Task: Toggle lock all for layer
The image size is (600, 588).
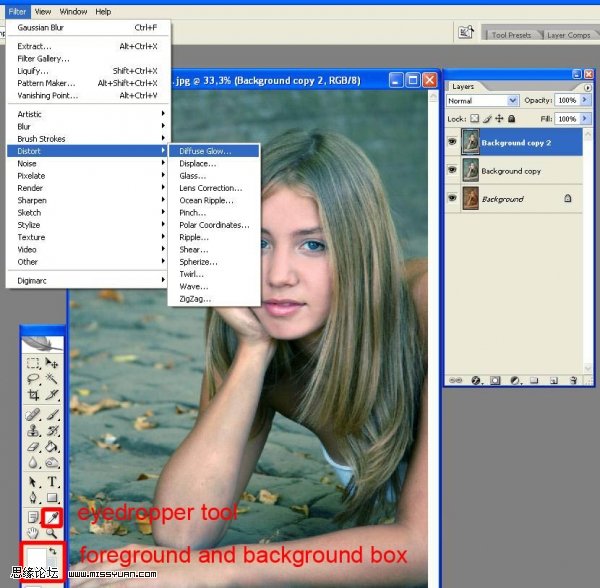Action: (x=512, y=119)
